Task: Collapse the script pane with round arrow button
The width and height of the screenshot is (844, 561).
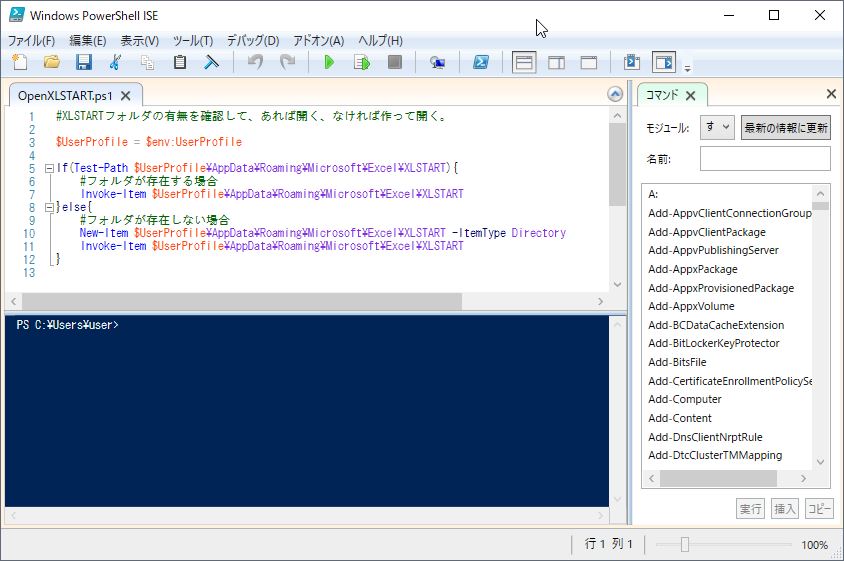Action: (615, 94)
